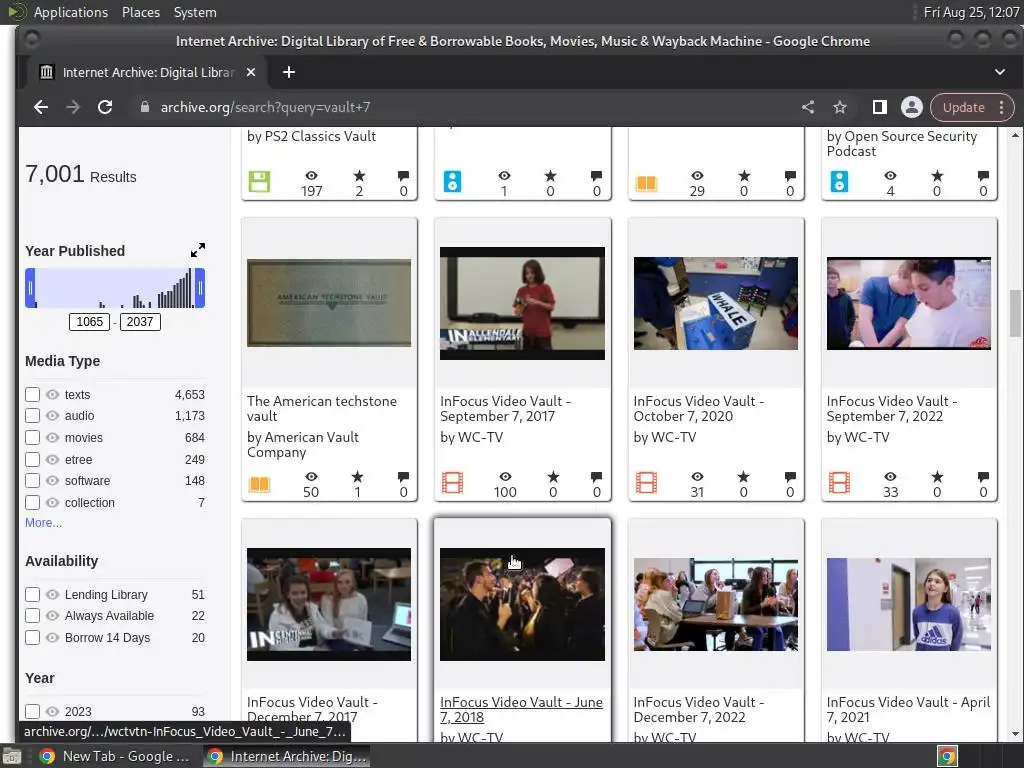Click the favorite star on American techstone vault card
Image resolution: width=1024 pixels, height=768 pixels.
pyautogui.click(x=357, y=477)
